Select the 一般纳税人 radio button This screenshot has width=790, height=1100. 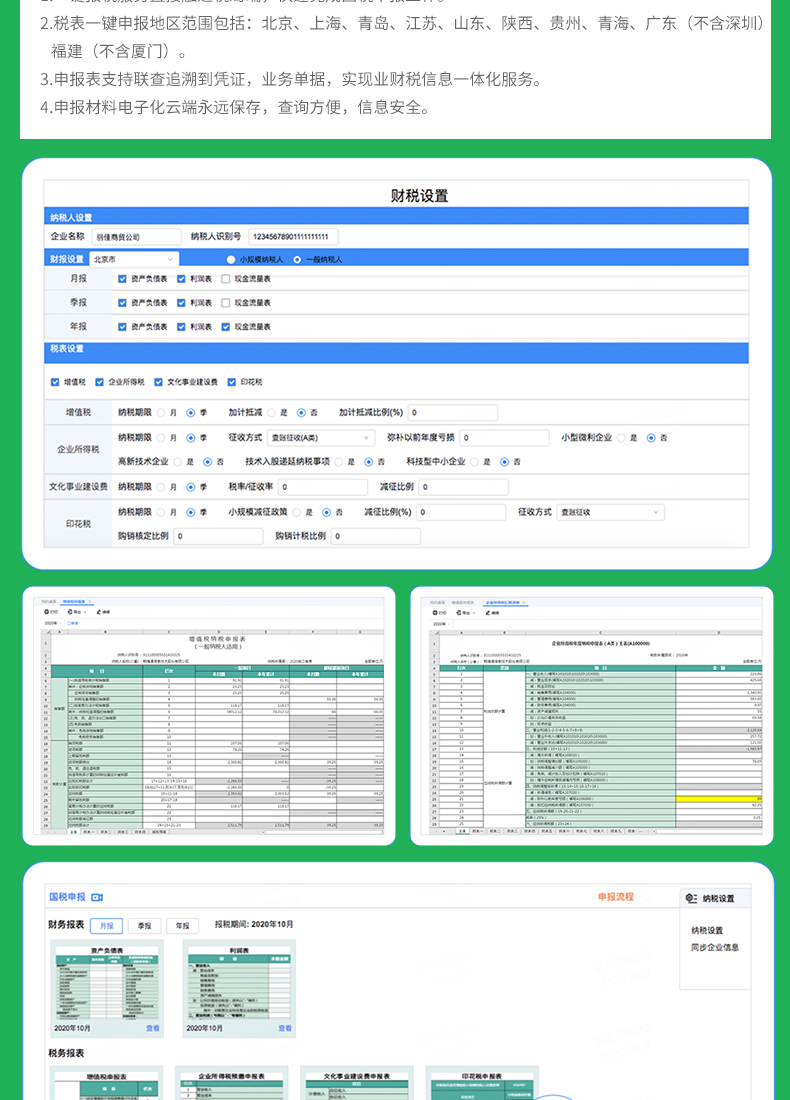tap(297, 260)
